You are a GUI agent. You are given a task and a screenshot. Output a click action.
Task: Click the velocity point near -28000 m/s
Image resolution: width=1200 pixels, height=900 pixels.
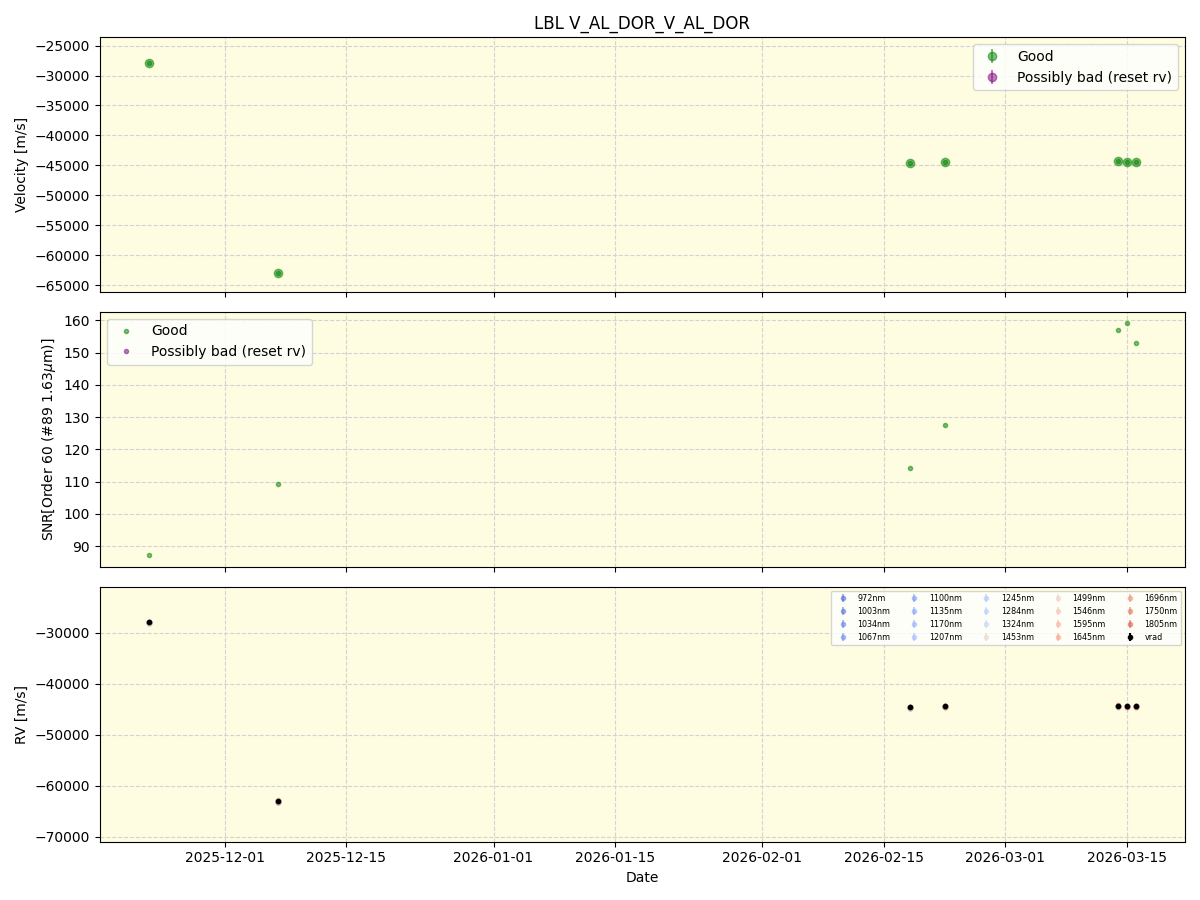pyautogui.click(x=149, y=63)
